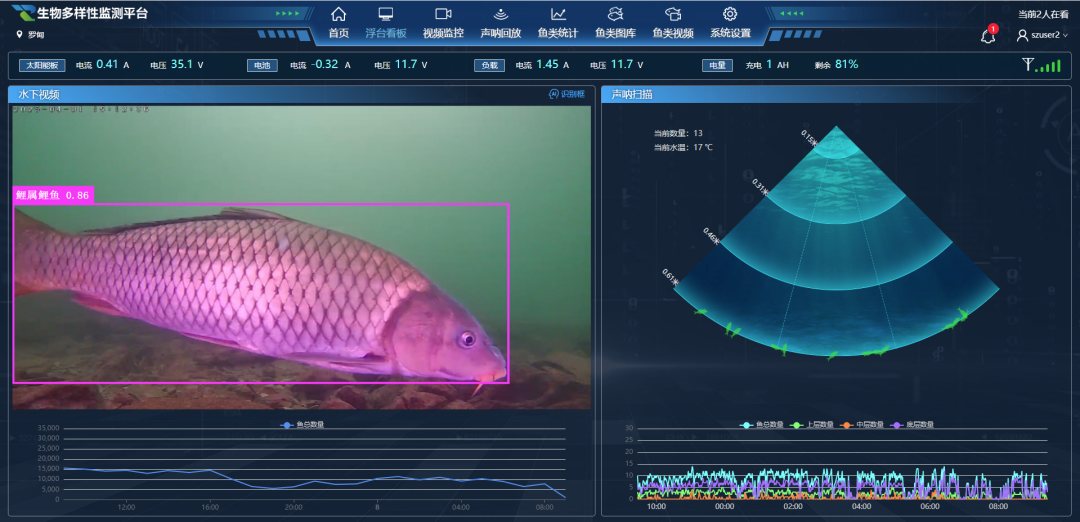Click the 首页 home icon
The height and width of the screenshot is (522, 1080).
[338, 14]
